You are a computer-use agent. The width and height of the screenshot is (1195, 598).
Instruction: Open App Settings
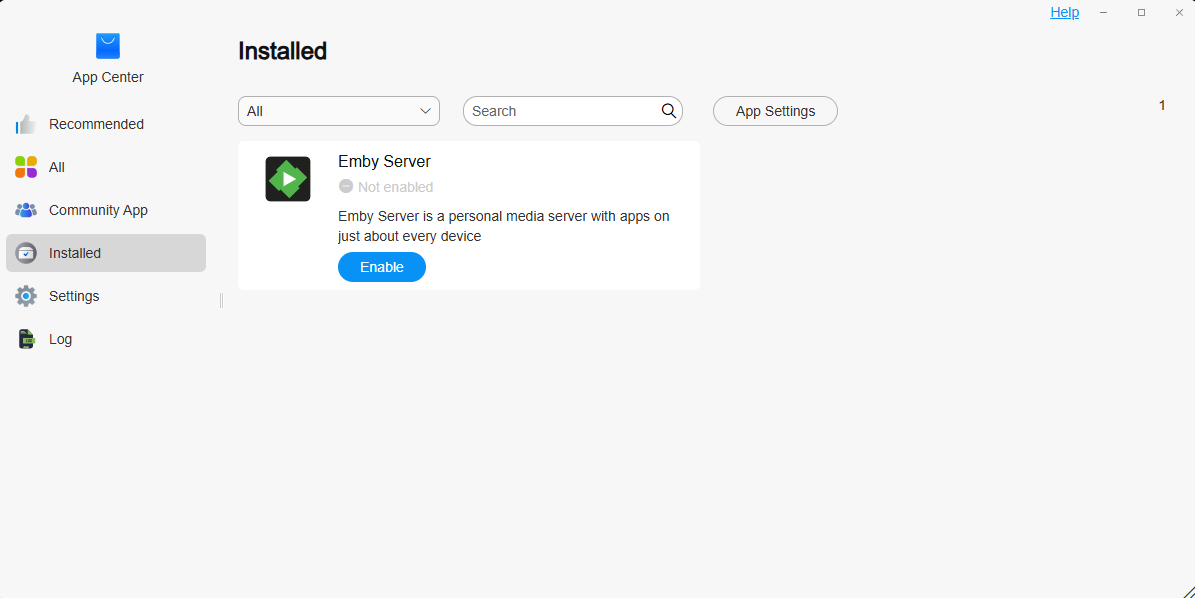coord(775,111)
